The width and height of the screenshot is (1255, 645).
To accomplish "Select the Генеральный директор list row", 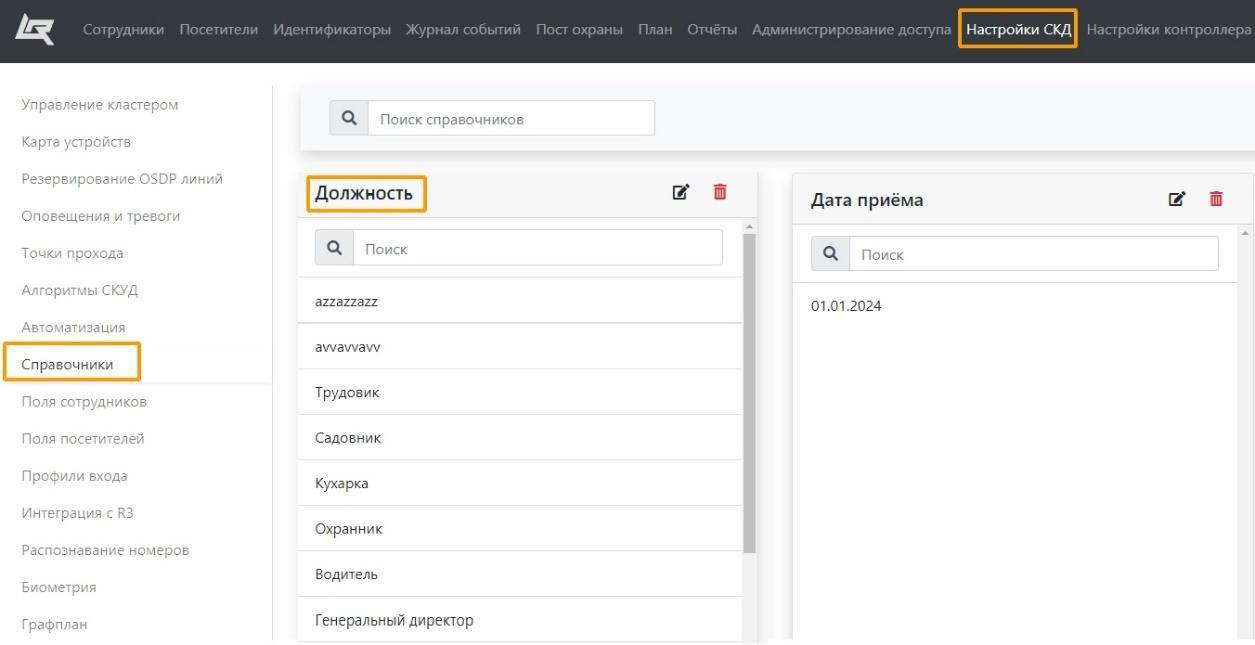I will click(394, 620).
